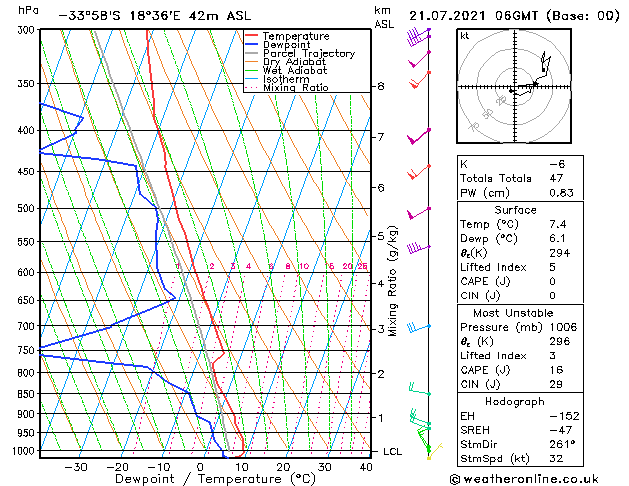
Task: Click the hPa unit label
Action: tap(28, 10)
